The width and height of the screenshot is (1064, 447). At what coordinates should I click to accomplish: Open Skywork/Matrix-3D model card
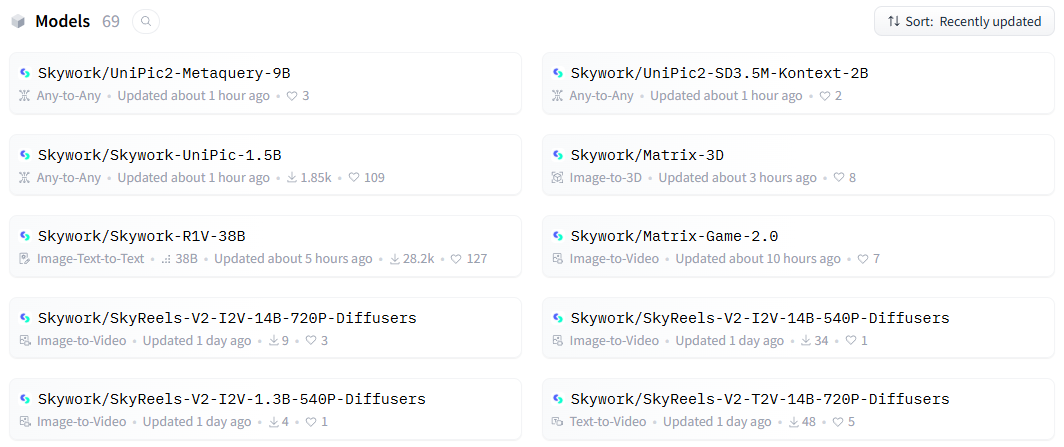798,165
